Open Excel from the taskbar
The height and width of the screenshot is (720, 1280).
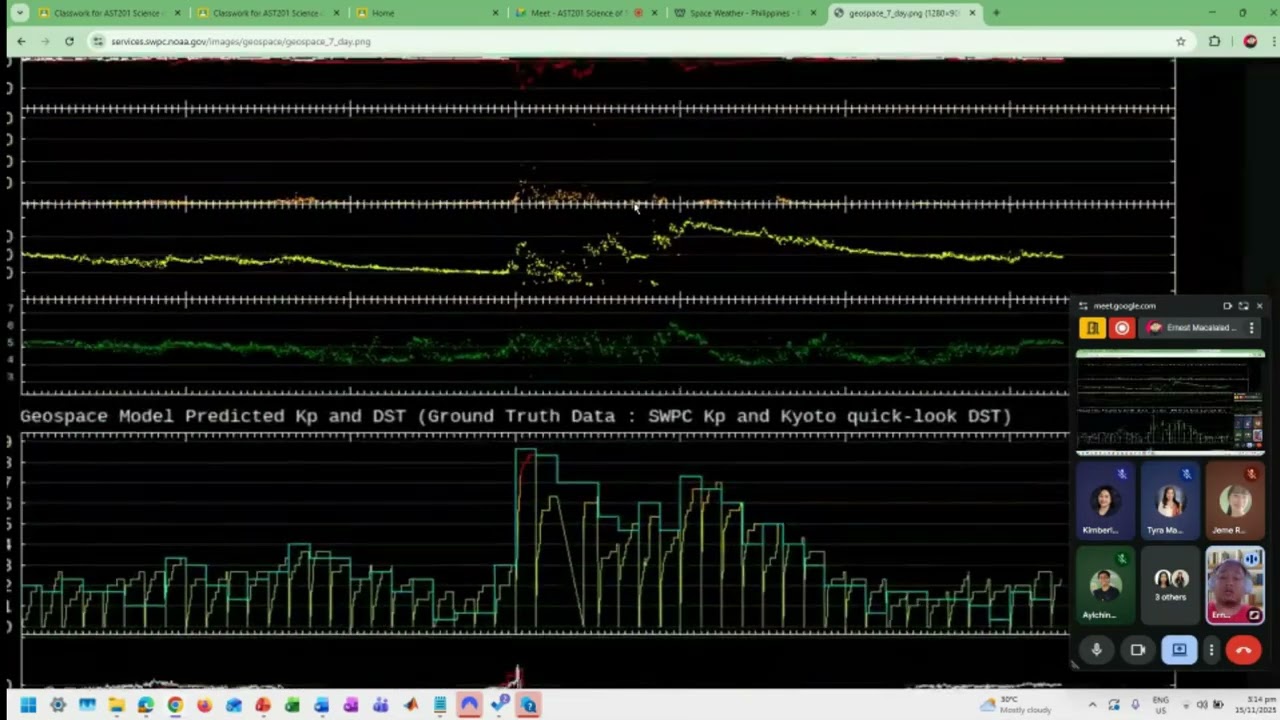[292, 705]
